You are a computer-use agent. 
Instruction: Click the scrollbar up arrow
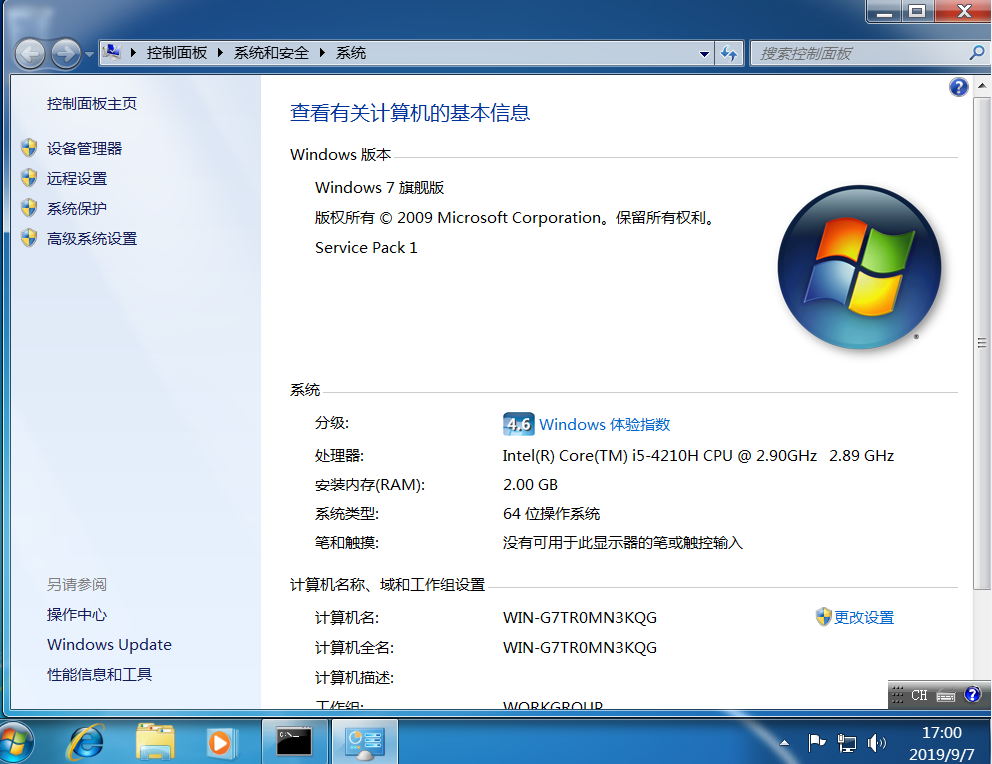[x=981, y=85]
